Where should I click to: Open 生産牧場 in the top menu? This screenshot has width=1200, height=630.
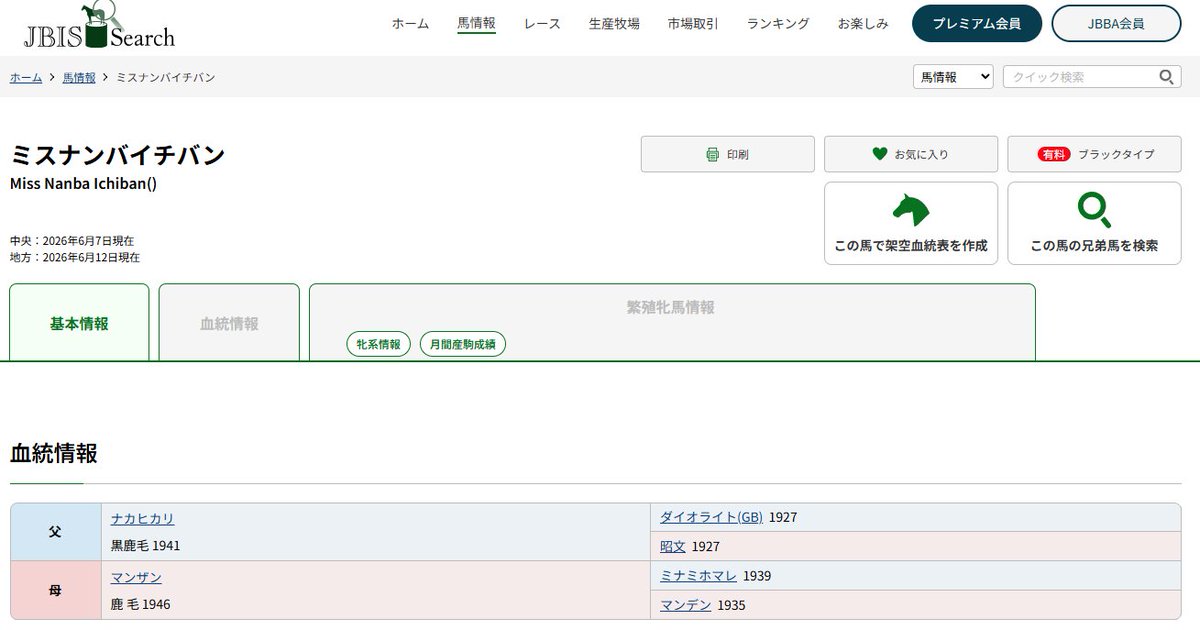click(614, 24)
